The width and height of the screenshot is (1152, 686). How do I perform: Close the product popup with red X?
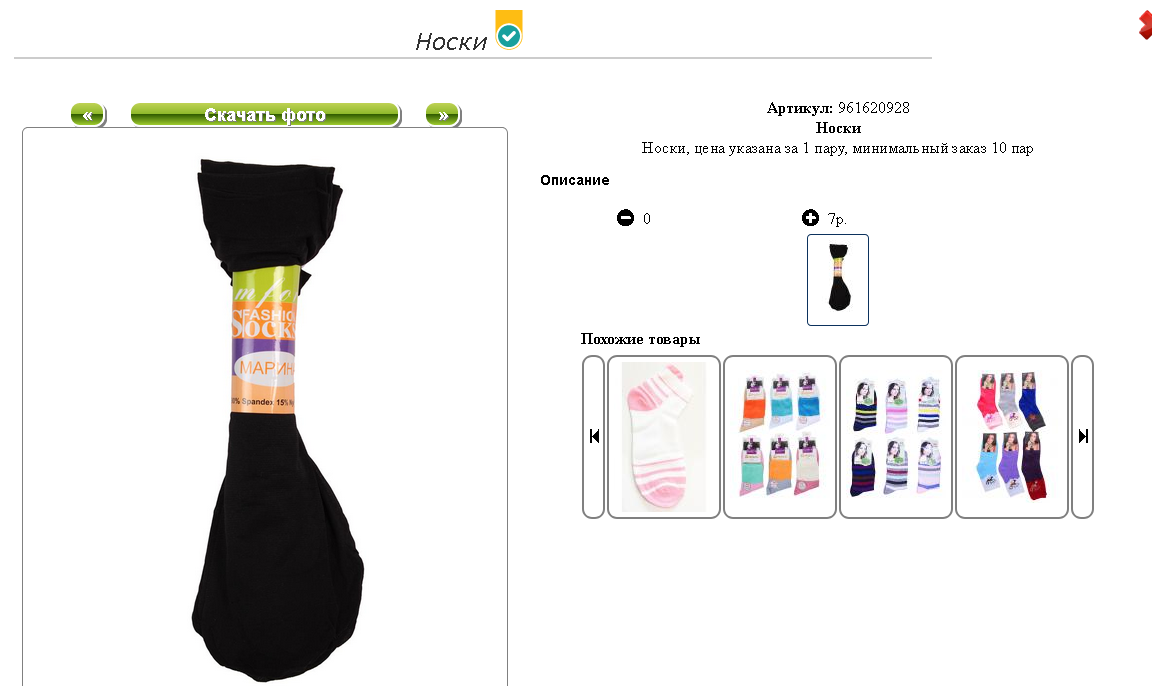click(x=1145, y=24)
